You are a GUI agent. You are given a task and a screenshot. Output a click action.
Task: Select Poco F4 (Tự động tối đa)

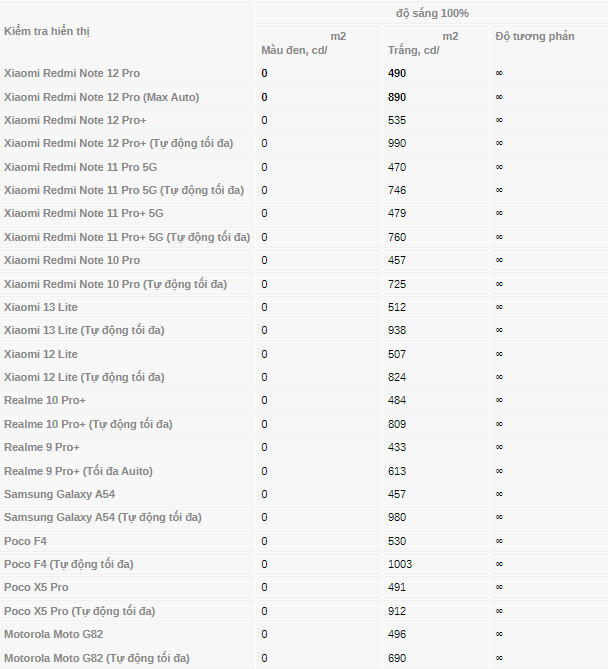(x=69, y=564)
